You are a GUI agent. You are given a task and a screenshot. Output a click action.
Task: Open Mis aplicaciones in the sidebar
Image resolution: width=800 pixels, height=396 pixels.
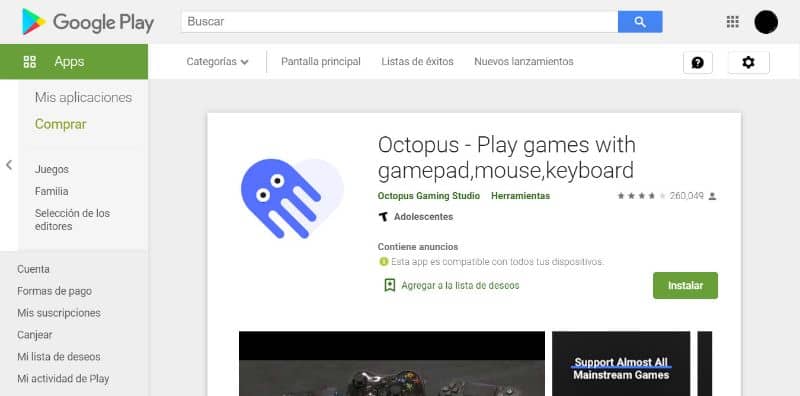[x=83, y=97]
